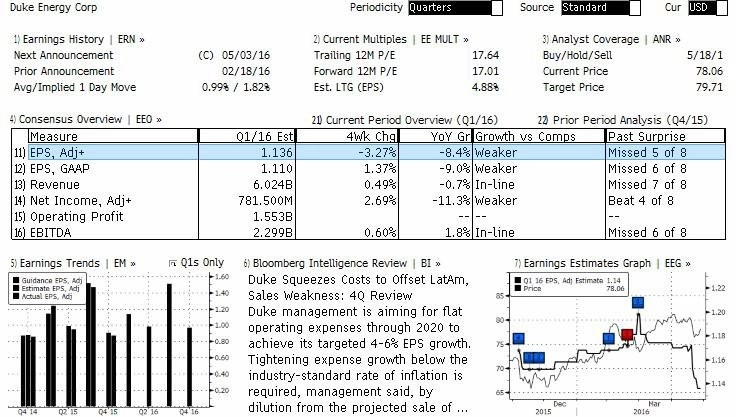Click Price legend swatch in estimates graph
736x417 pixels.
pyautogui.click(x=518, y=288)
